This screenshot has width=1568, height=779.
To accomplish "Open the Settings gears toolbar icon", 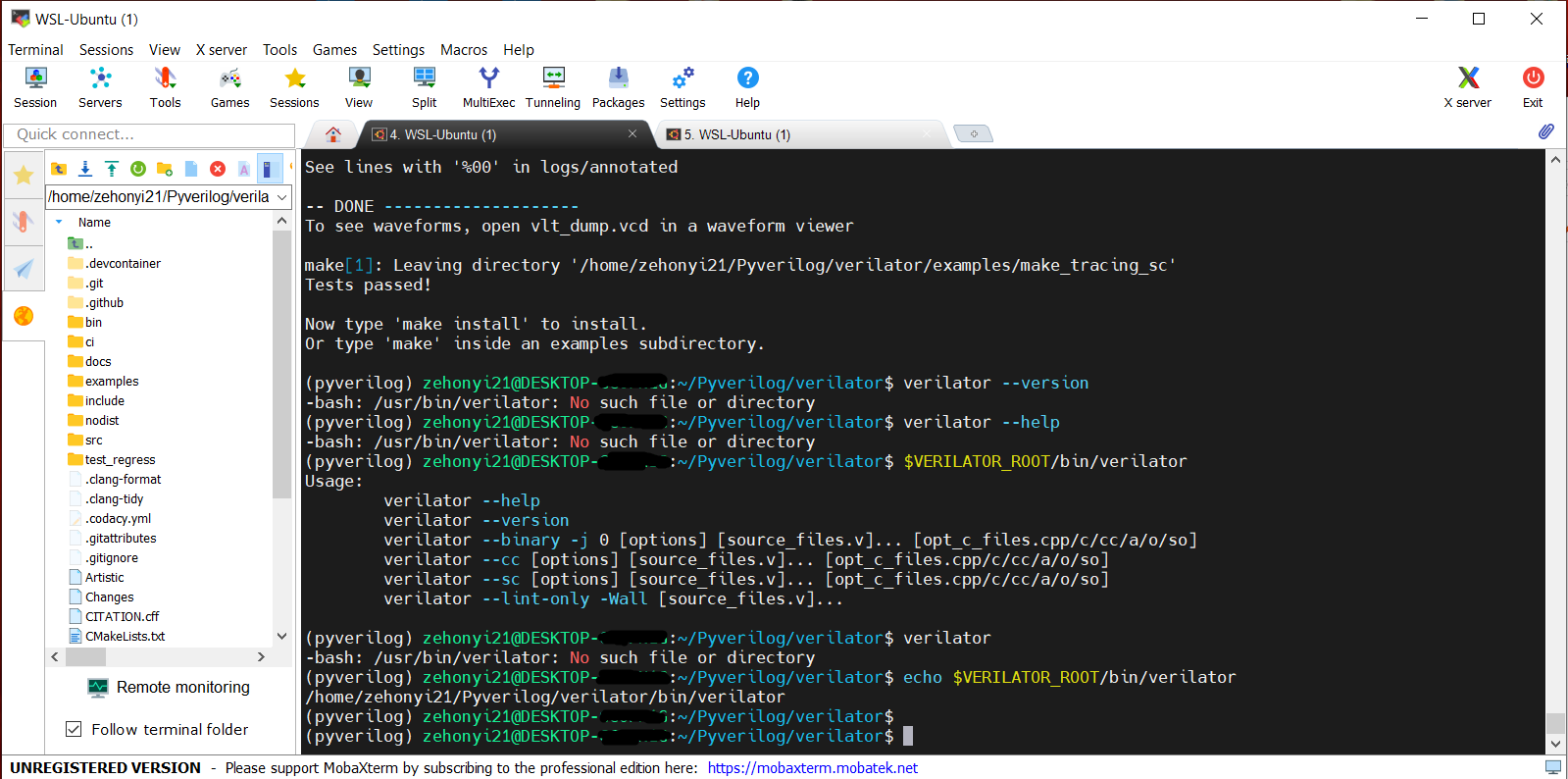I will pos(683,86).
